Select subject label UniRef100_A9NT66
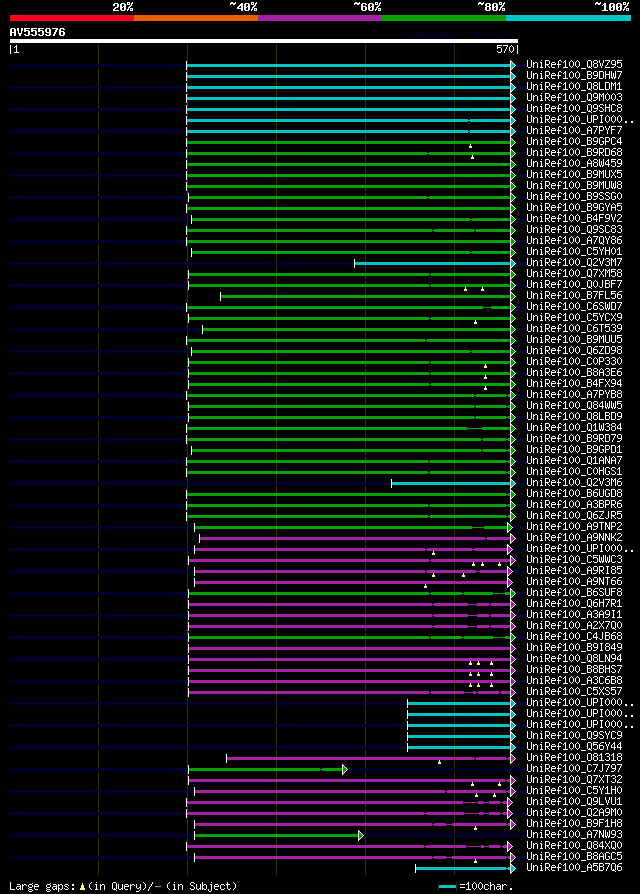The height and width of the screenshot is (894, 640). pyautogui.click(x=574, y=582)
